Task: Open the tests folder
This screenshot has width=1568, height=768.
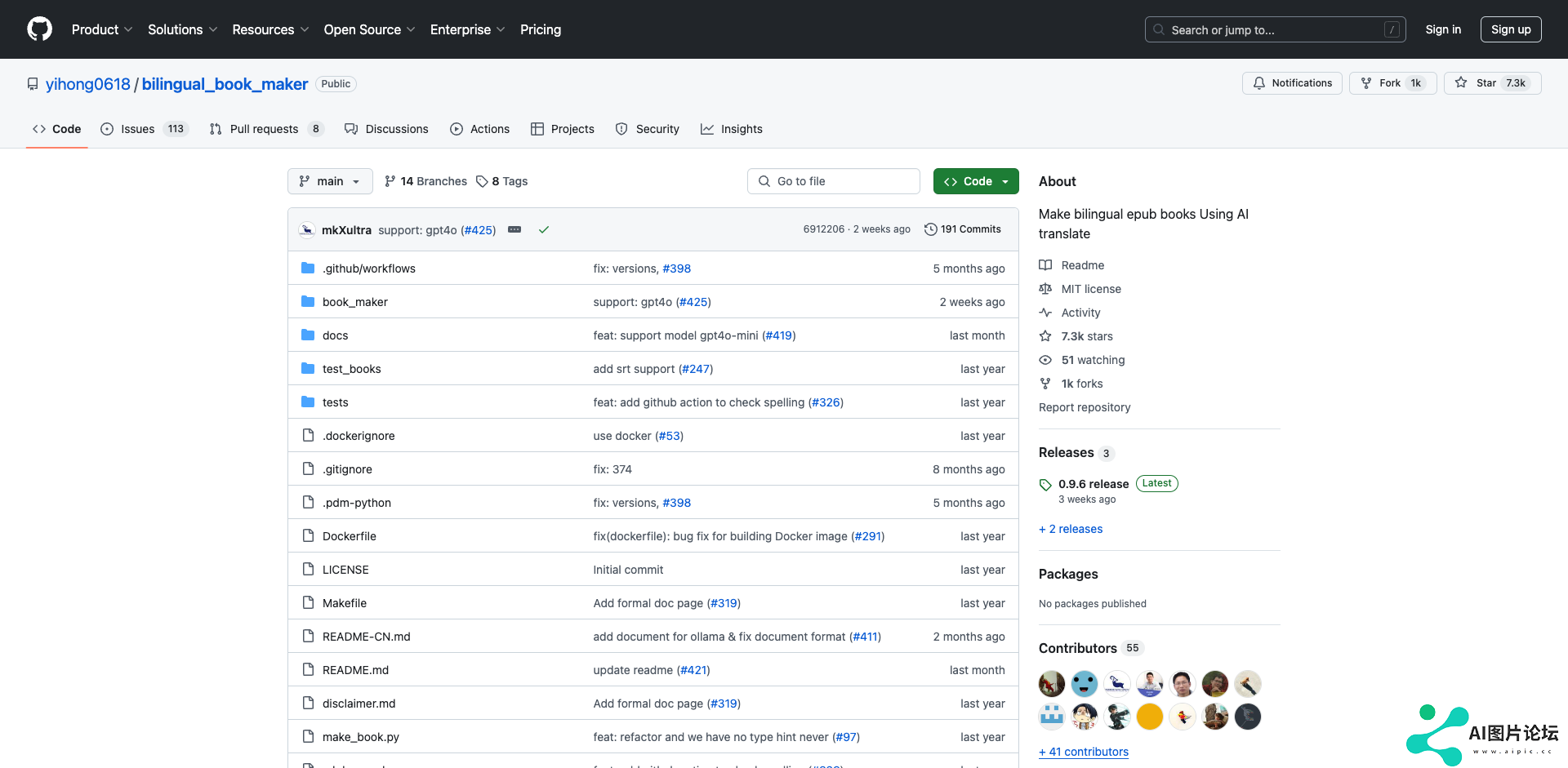Action: tap(335, 402)
